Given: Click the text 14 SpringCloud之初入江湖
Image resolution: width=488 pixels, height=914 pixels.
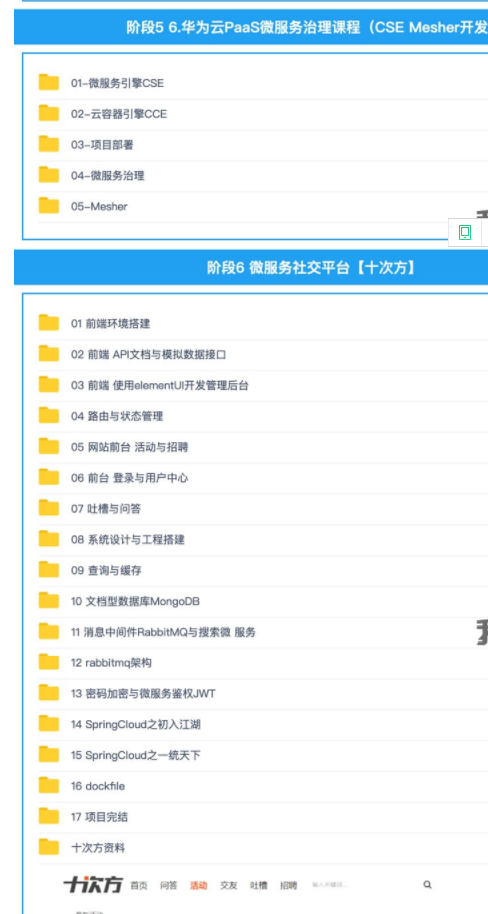Looking at the screenshot, I should tap(136, 725).
